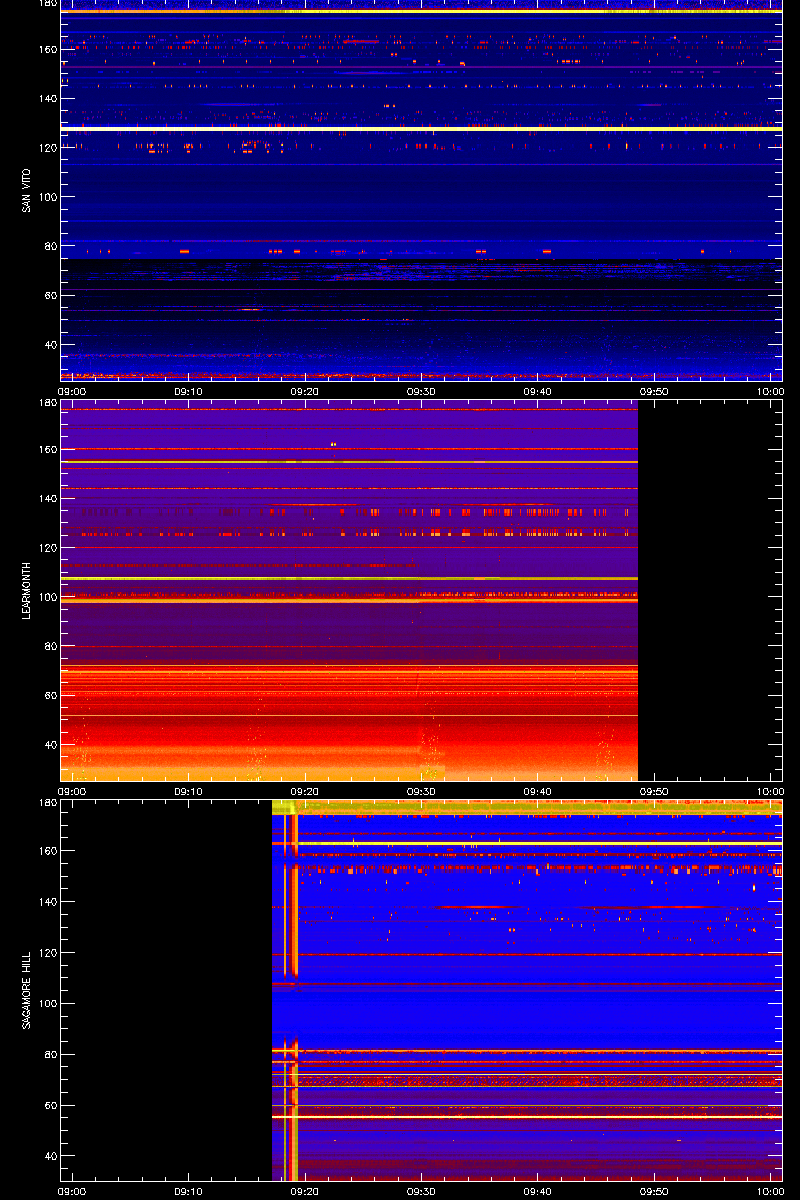Click the bright white band in San Vito
The width and height of the screenshot is (800, 1200).
(421, 128)
